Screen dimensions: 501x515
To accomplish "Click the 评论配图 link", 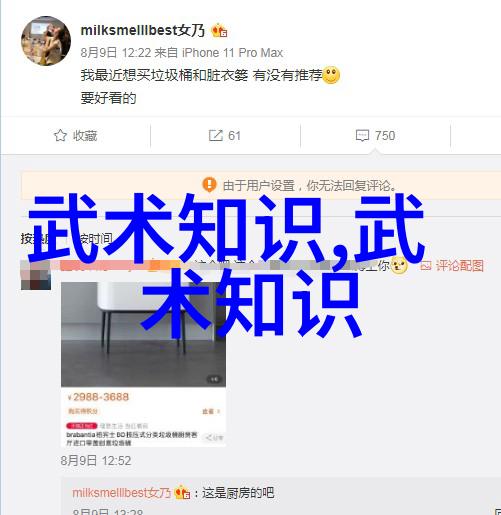I will (x=452, y=266).
